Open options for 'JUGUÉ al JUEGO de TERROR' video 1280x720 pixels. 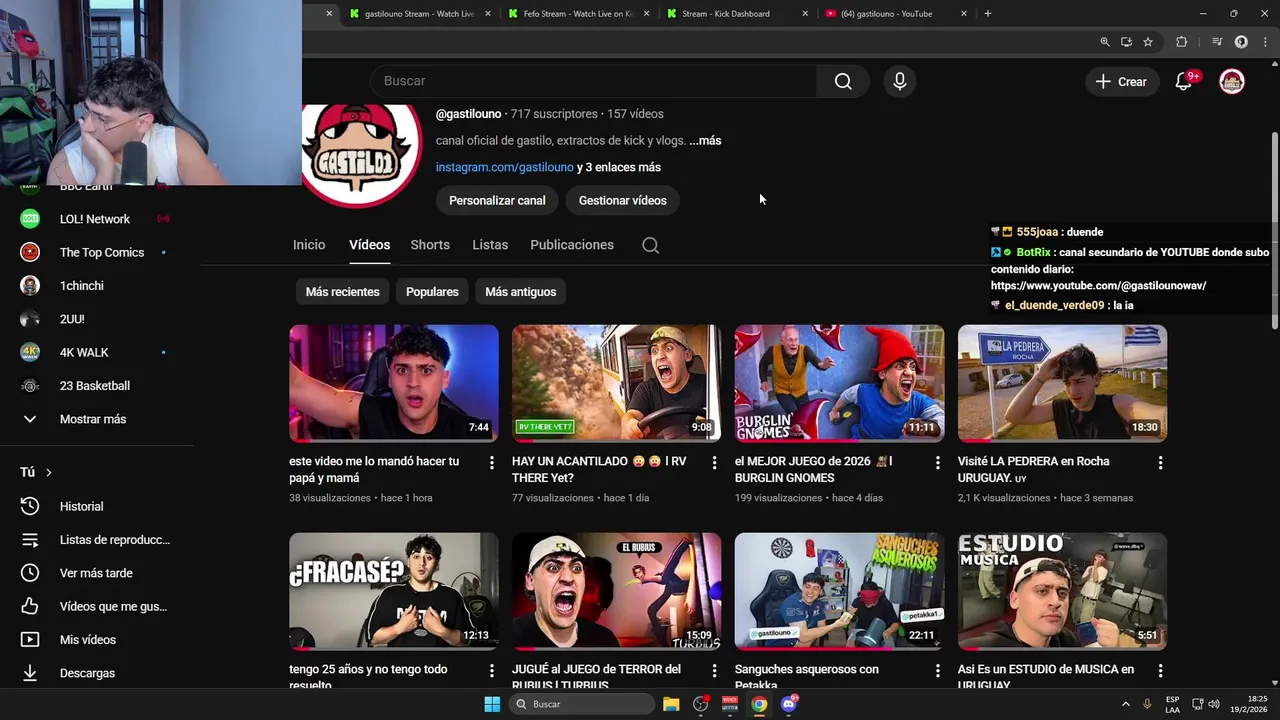click(714, 670)
